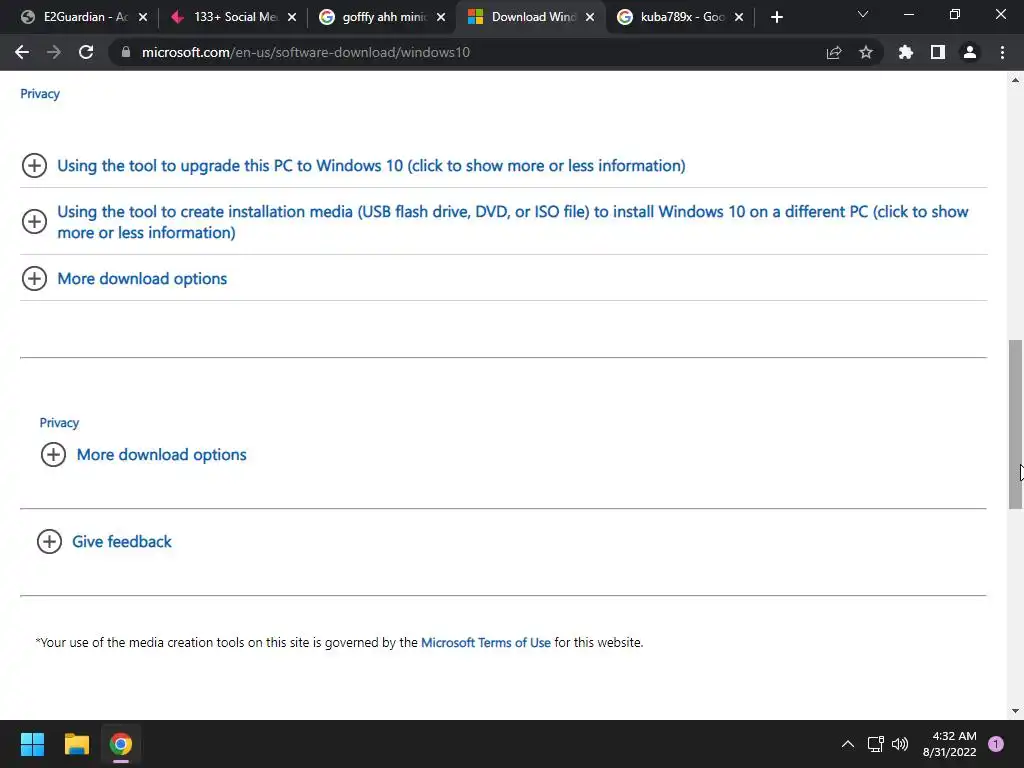Go back to the previous page
This screenshot has width=1024, height=768.
click(x=22, y=52)
